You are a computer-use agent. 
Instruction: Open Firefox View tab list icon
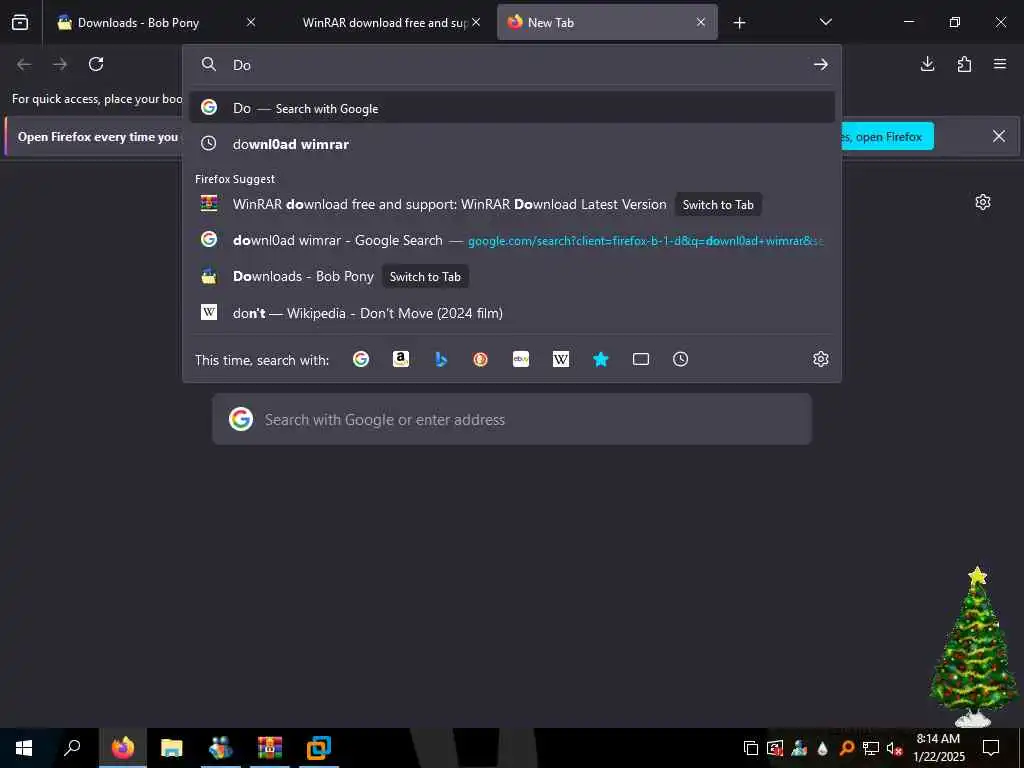pyautogui.click(x=20, y=22)
